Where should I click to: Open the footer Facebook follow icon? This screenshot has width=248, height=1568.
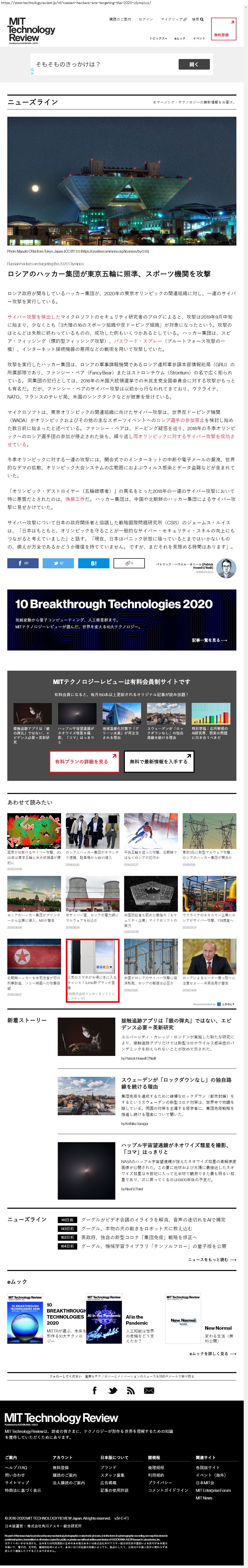click(x=94, y=1391)
